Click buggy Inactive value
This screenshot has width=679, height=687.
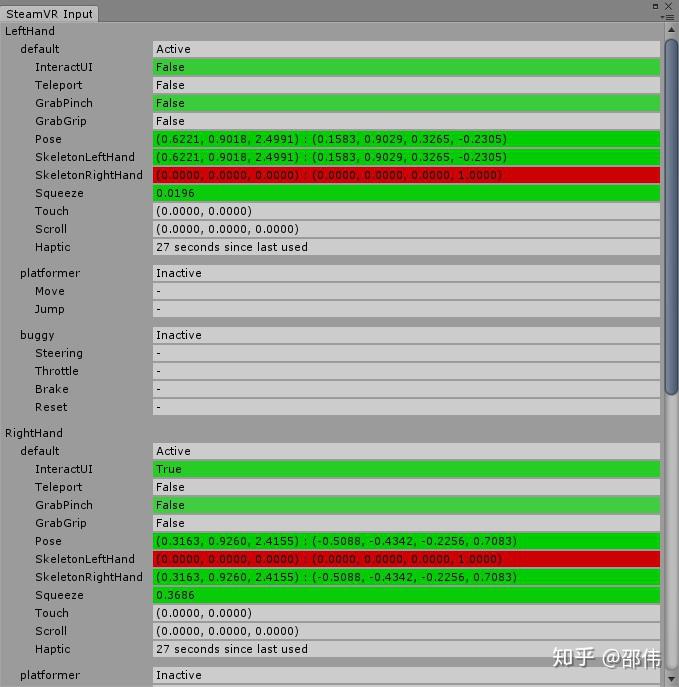406,335
